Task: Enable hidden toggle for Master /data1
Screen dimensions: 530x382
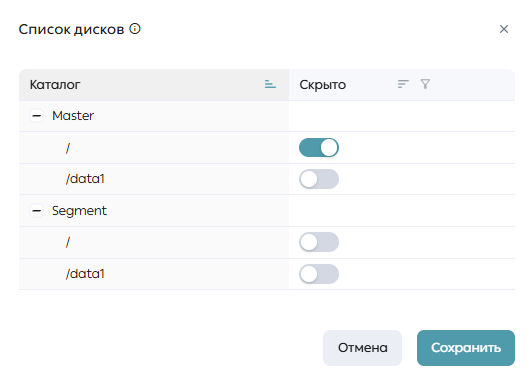Action: tap(319, 179)
